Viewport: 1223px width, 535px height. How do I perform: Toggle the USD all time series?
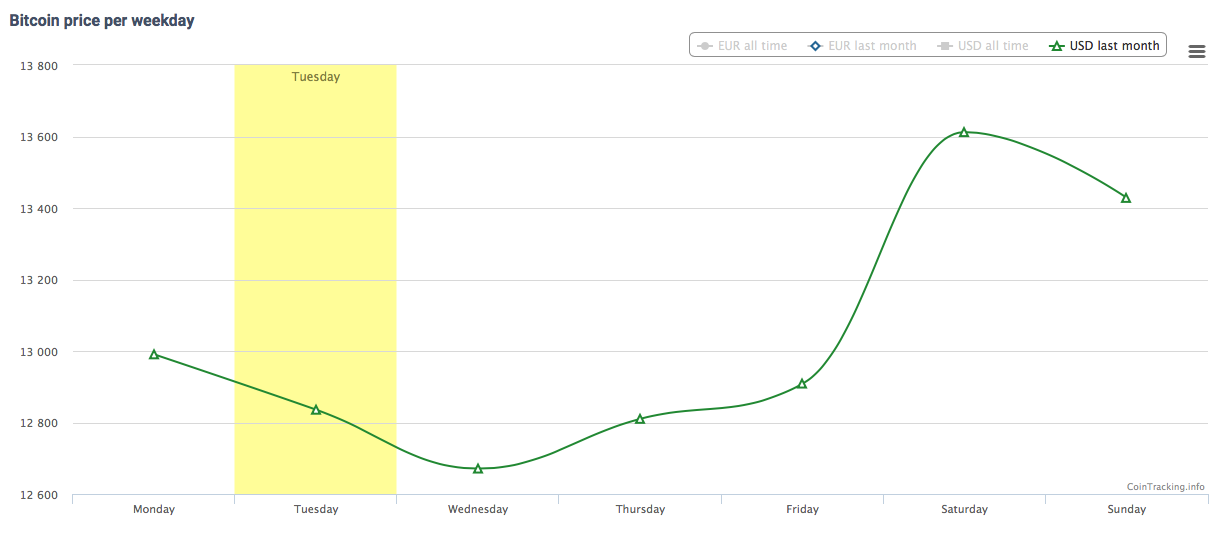[x=991, y=46]
